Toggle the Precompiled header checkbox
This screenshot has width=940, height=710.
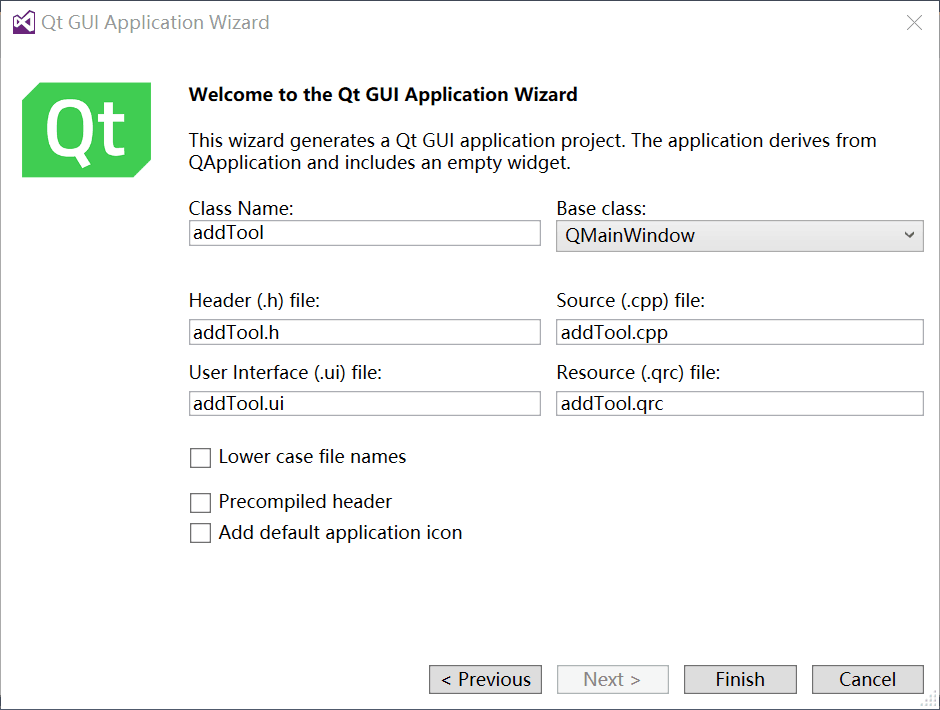click(x=201, y=503)
